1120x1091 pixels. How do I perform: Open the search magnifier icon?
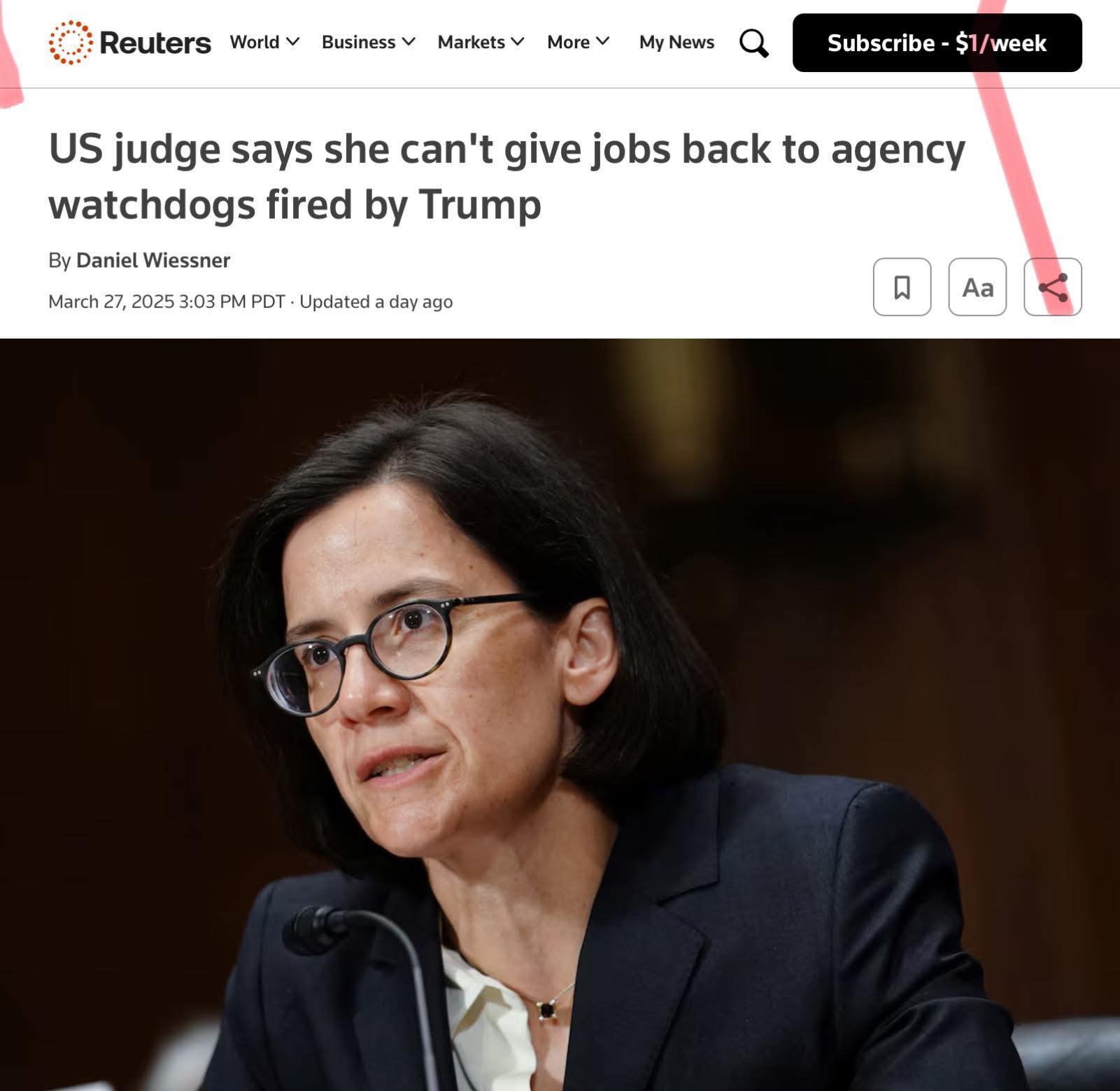[x=753, y=43]
